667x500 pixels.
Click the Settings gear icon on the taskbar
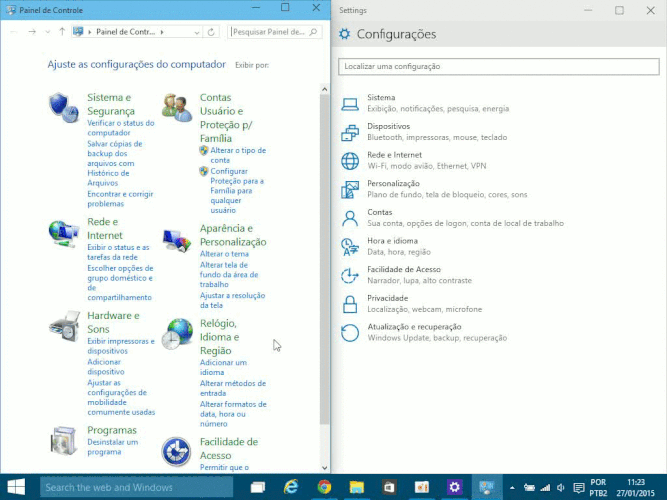pyautogui.click(x=454, y=487)
